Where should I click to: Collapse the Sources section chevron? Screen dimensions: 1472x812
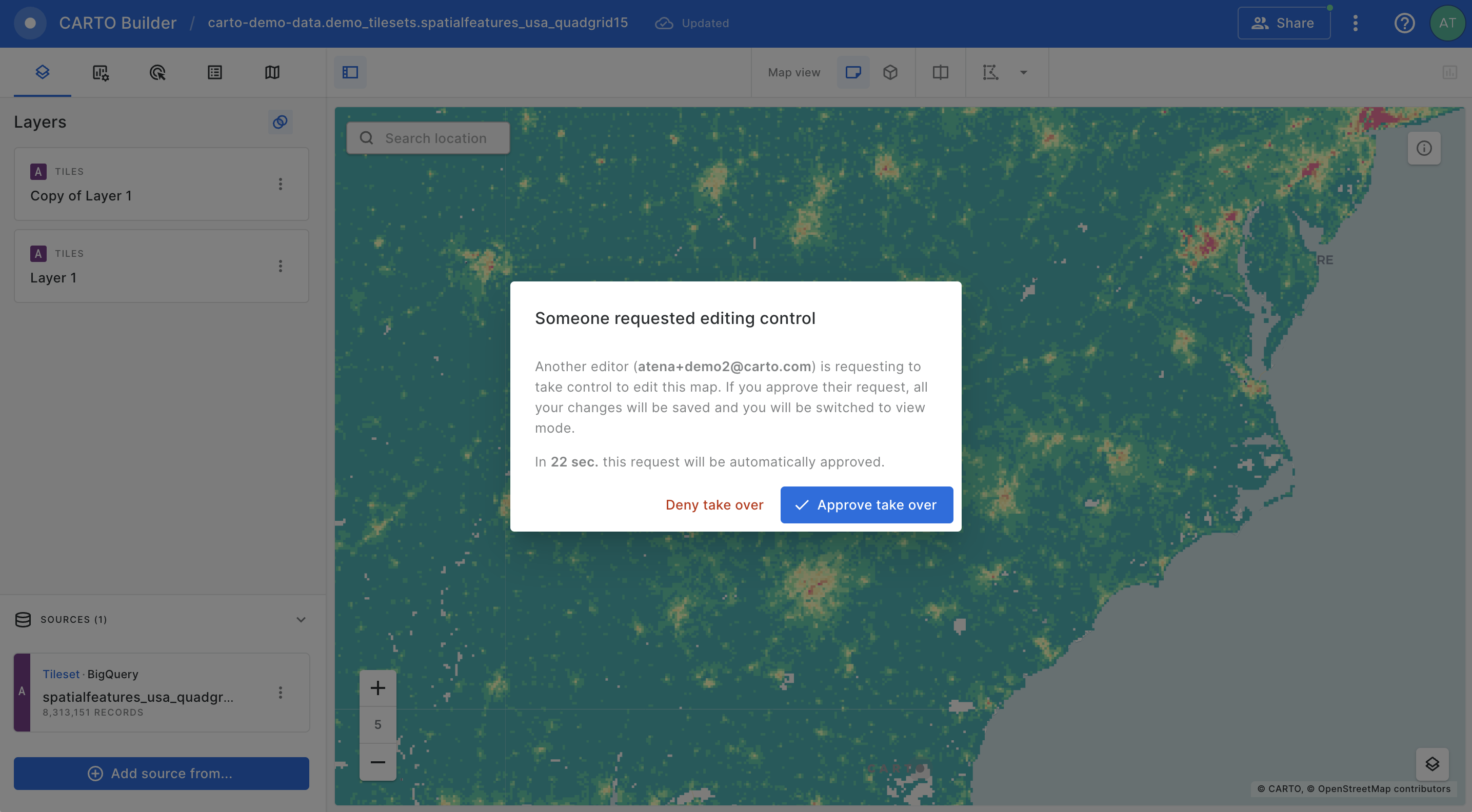301,620
